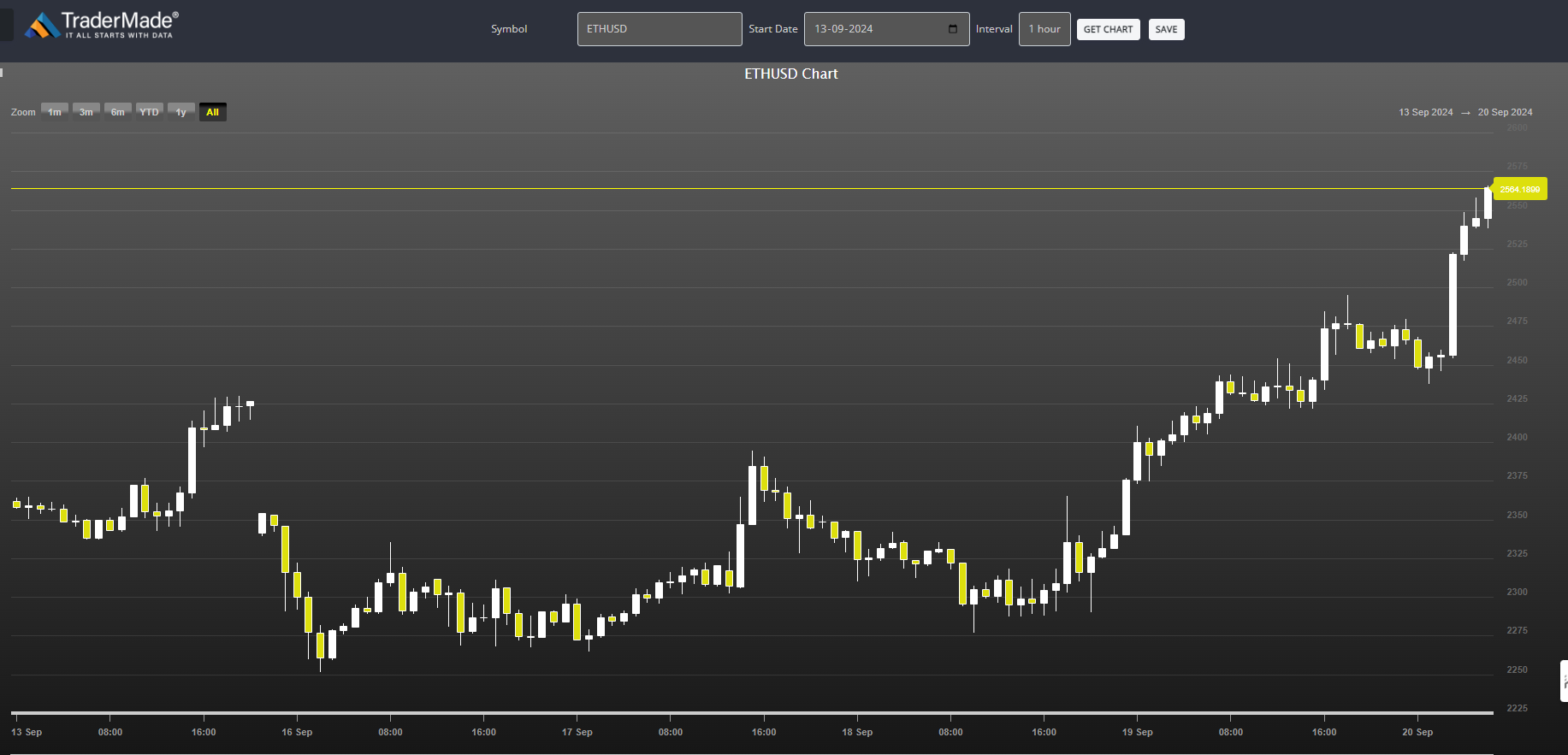Click the Start Date field 13-09-2024
1568x755 pixels.
click(x=886, y=29)
